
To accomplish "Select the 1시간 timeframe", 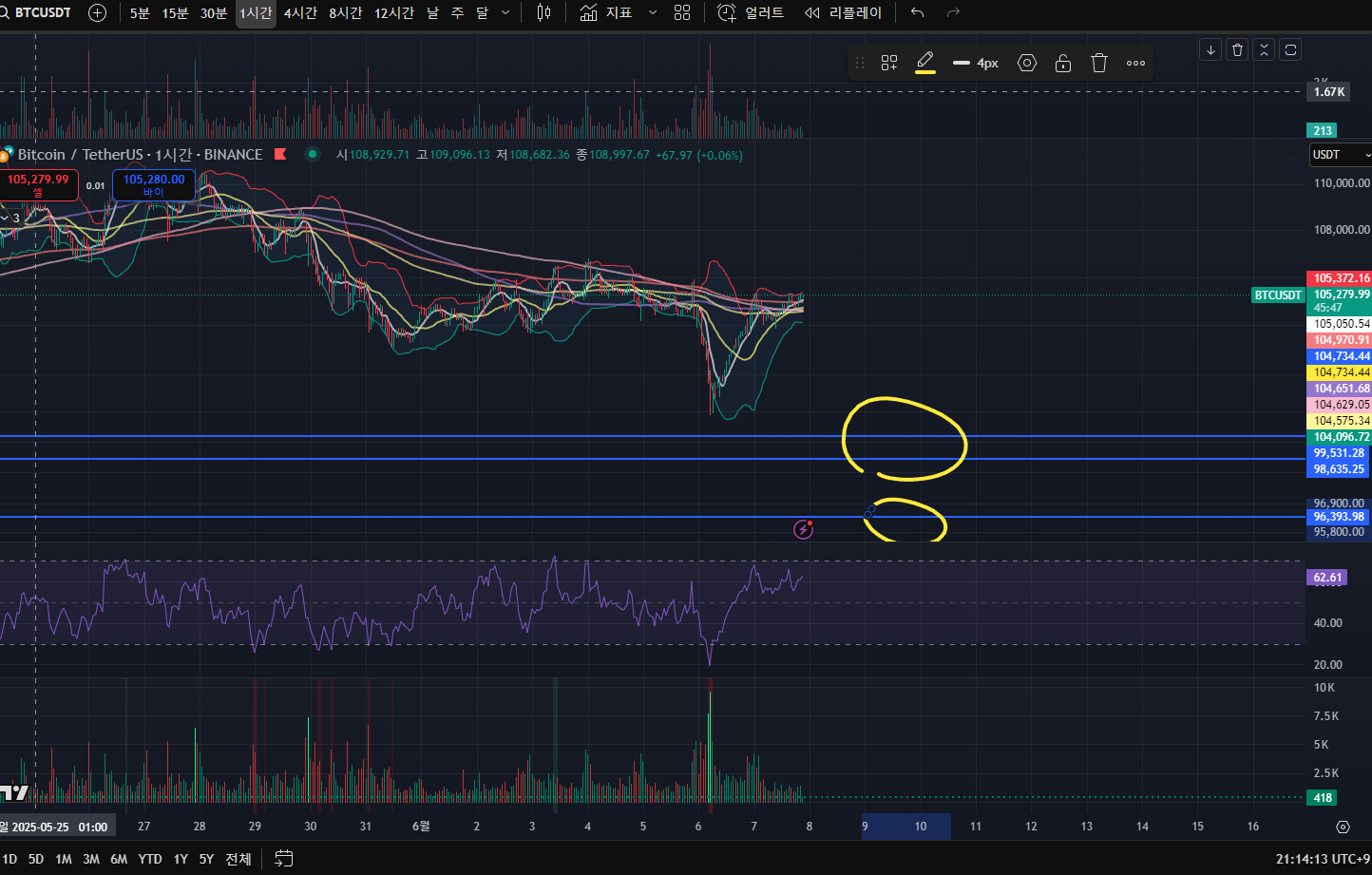I will coord(256,12).
